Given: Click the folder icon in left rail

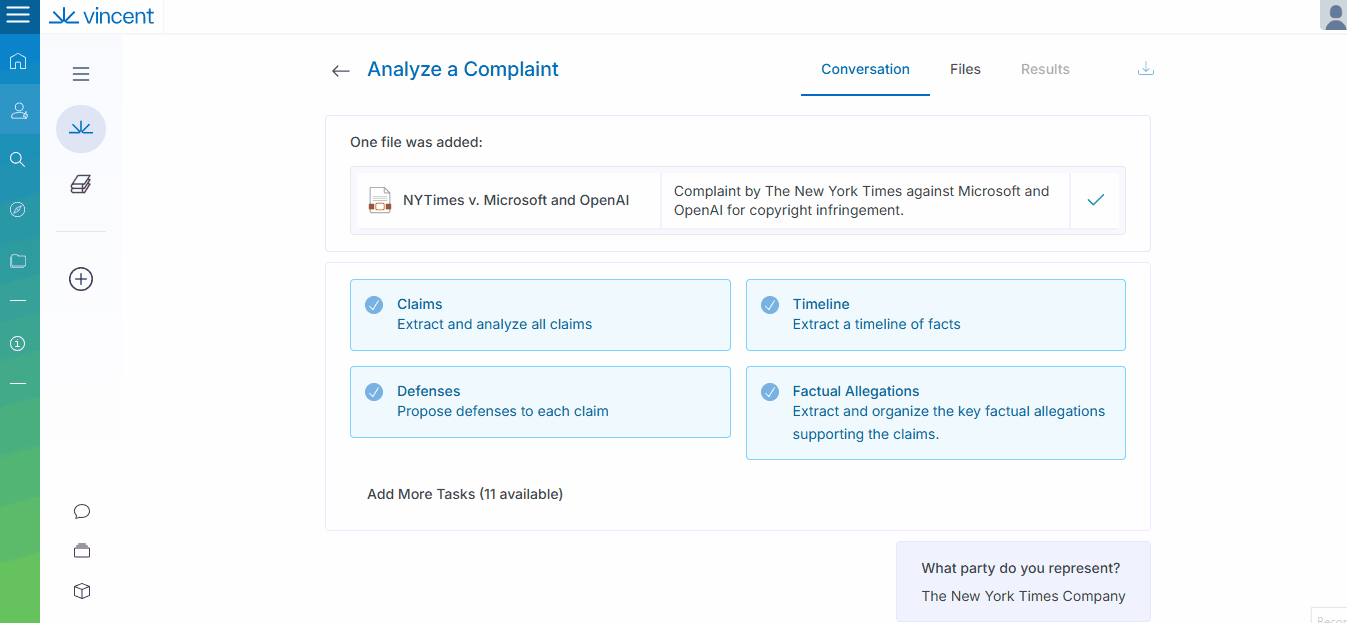Looking at the screenshot, I should pyautogui.click(x=18, y=261).
